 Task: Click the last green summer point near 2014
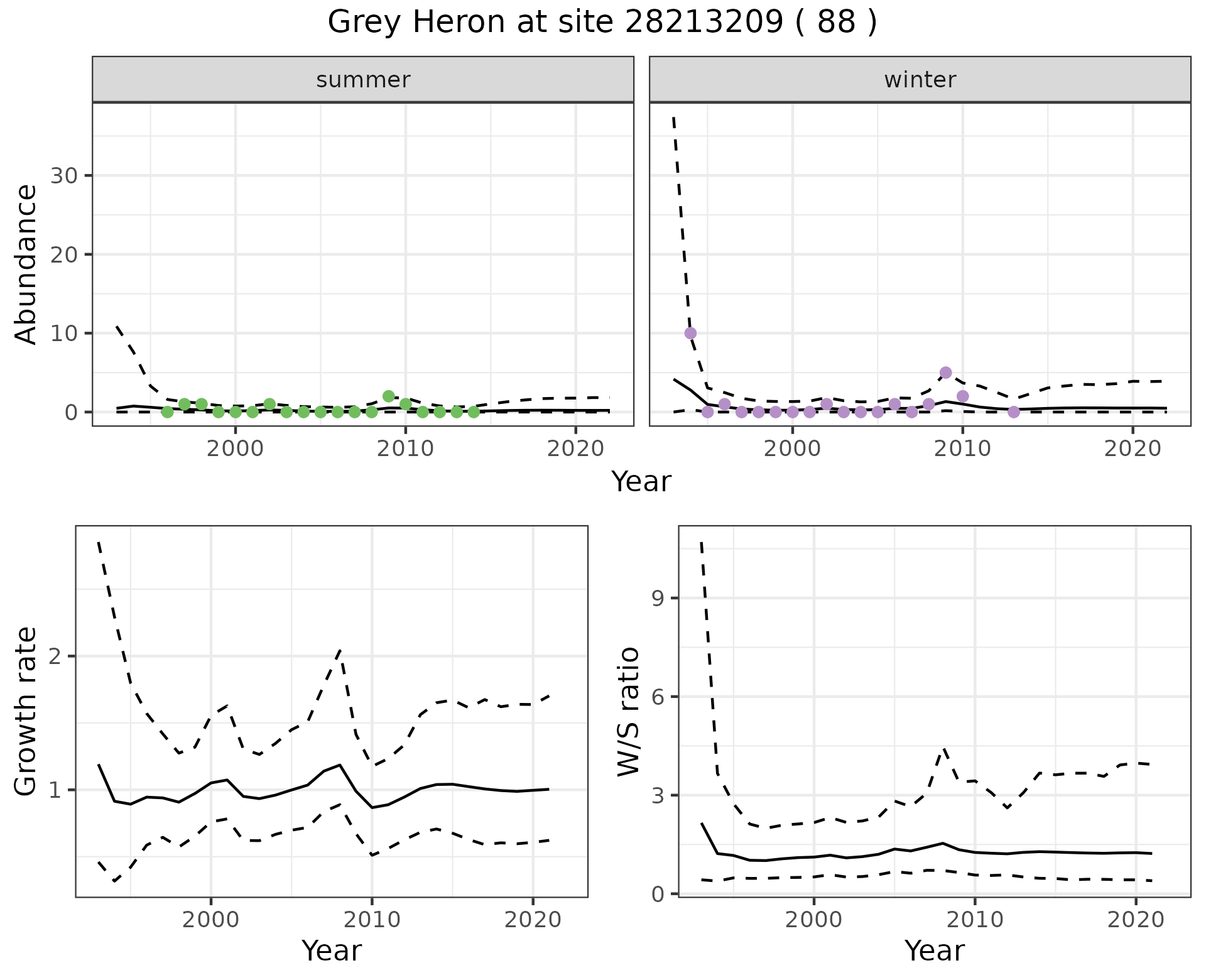point(474,412)
